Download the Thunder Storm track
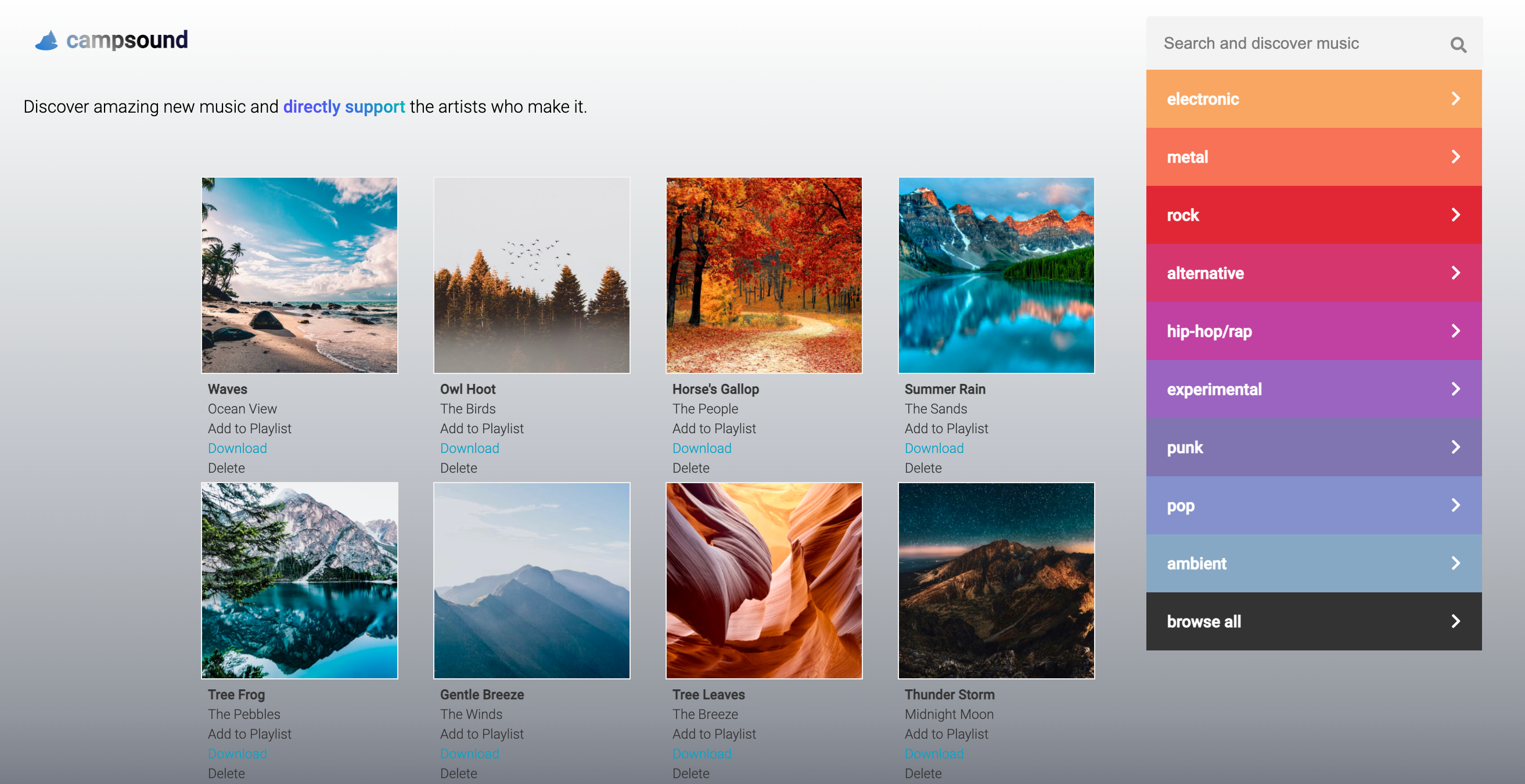Screen dimensions: 1525x784 [x=934, y=754]
